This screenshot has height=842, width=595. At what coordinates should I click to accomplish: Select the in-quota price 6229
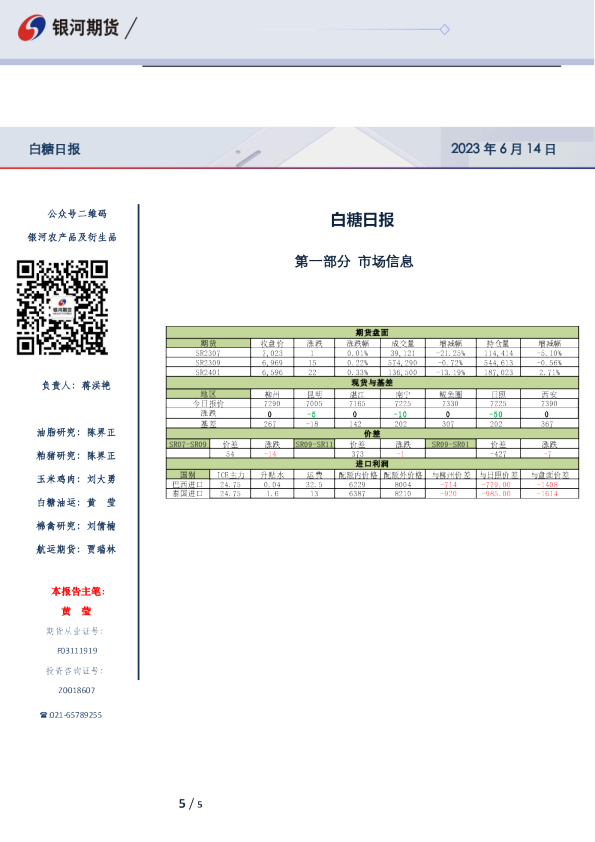[357, 484]
